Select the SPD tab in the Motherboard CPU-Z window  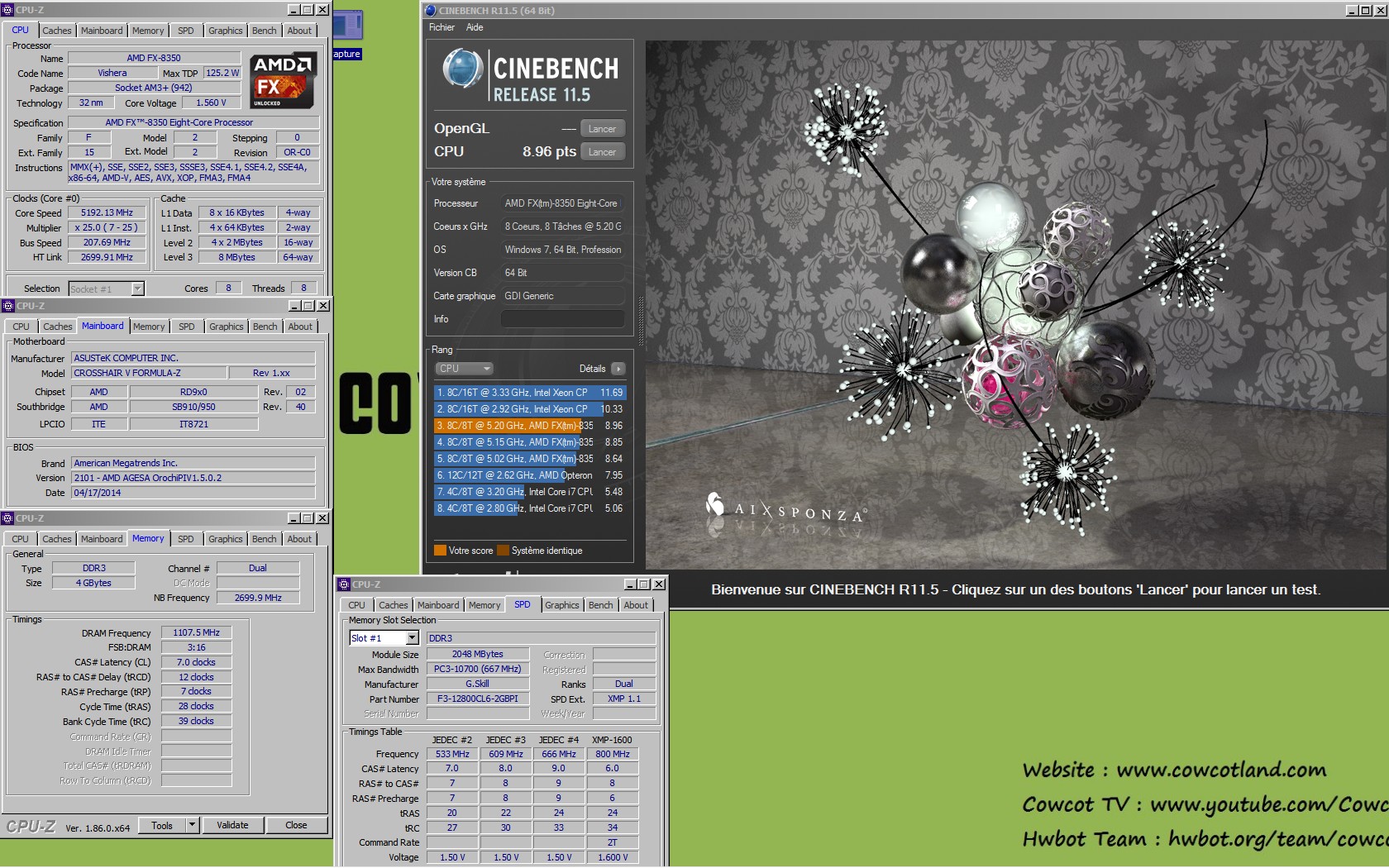pyautogui.click(x=187, y=327)
